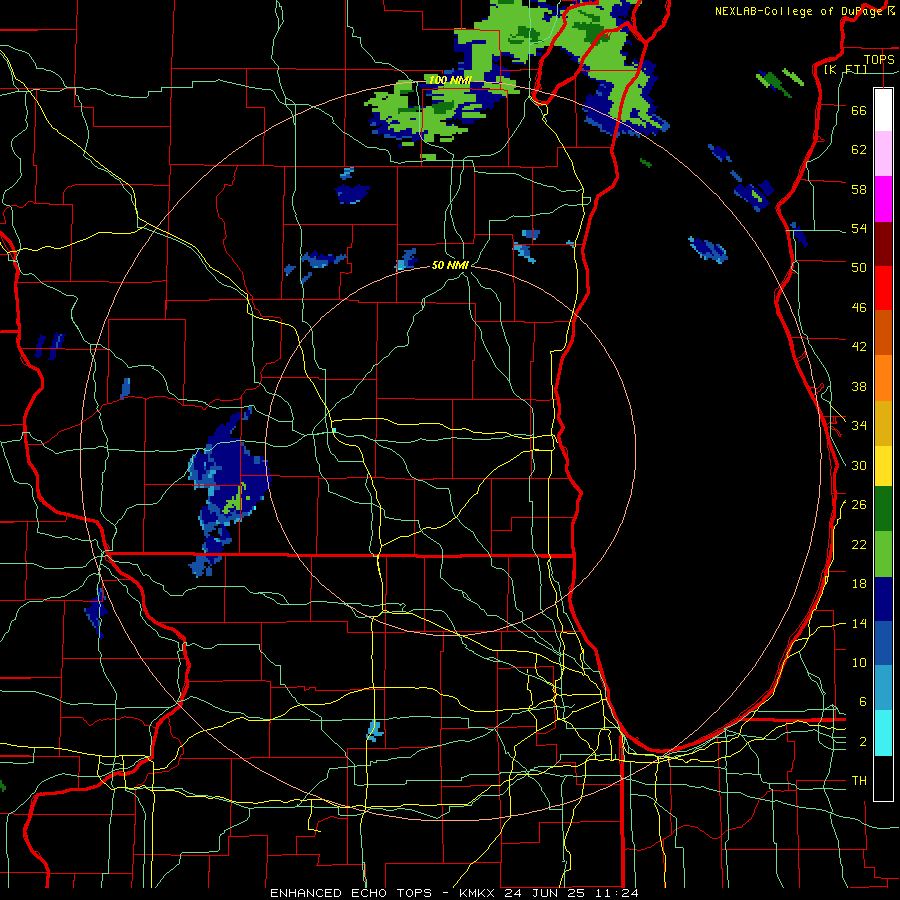Click the 100 NMI range ring label
The width and height of the screenshot is (900, 900).
click(x=450, y=80)
